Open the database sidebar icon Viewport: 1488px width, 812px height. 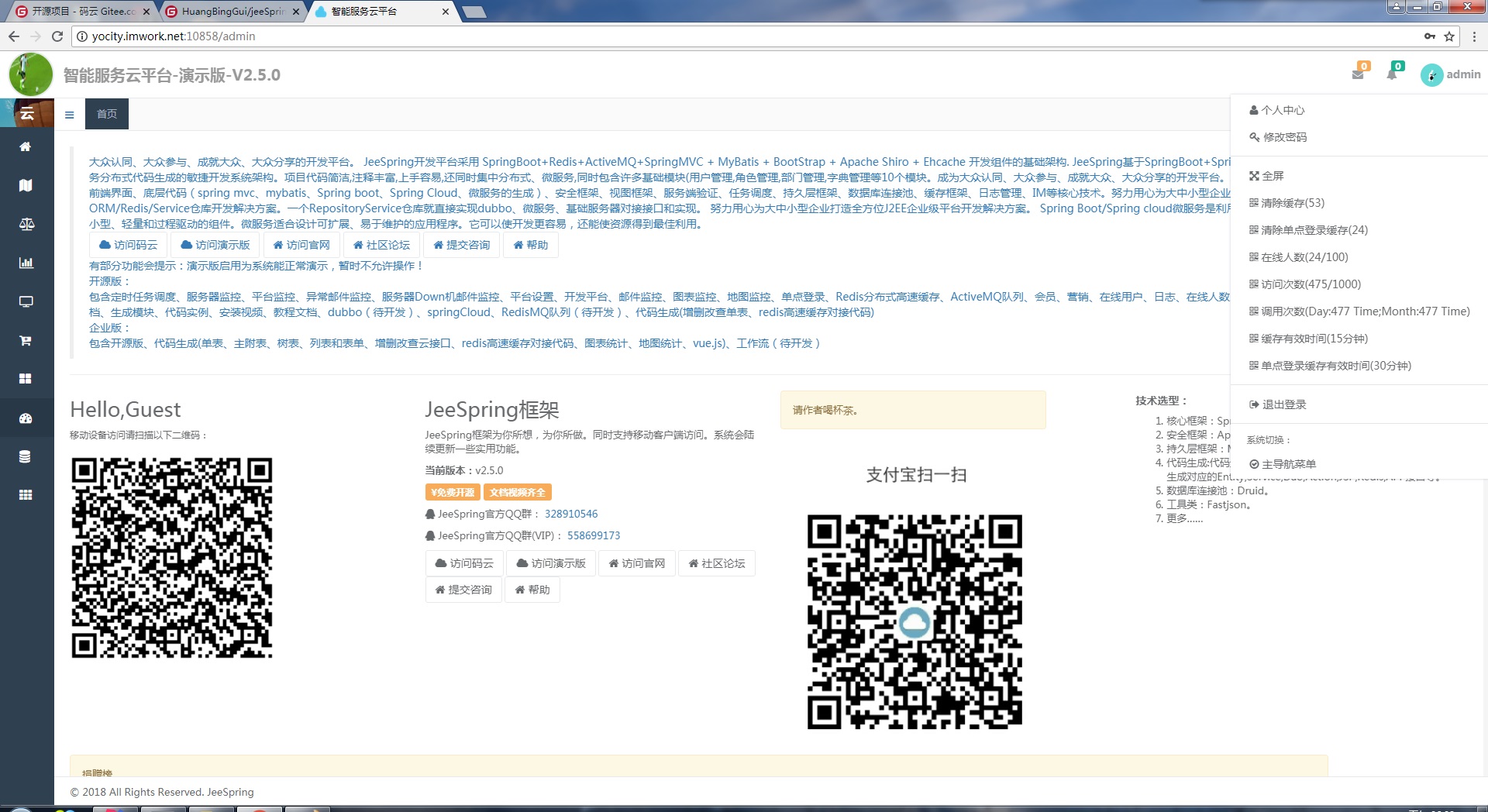[26, 456]
